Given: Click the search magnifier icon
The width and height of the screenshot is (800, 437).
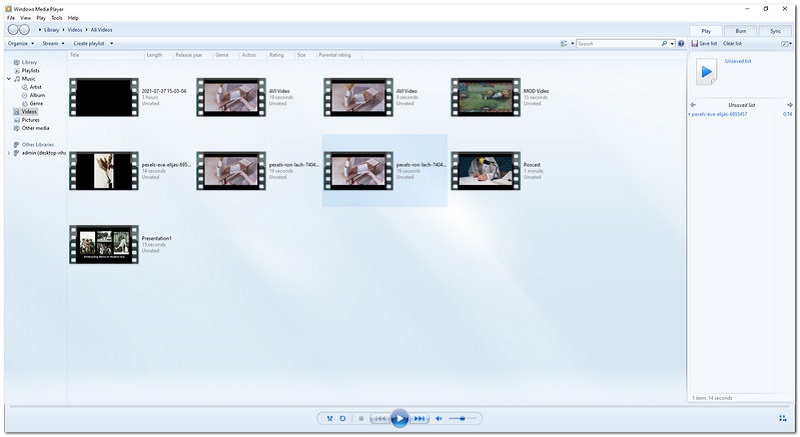Looking at the screenshot, I should 664,43.
